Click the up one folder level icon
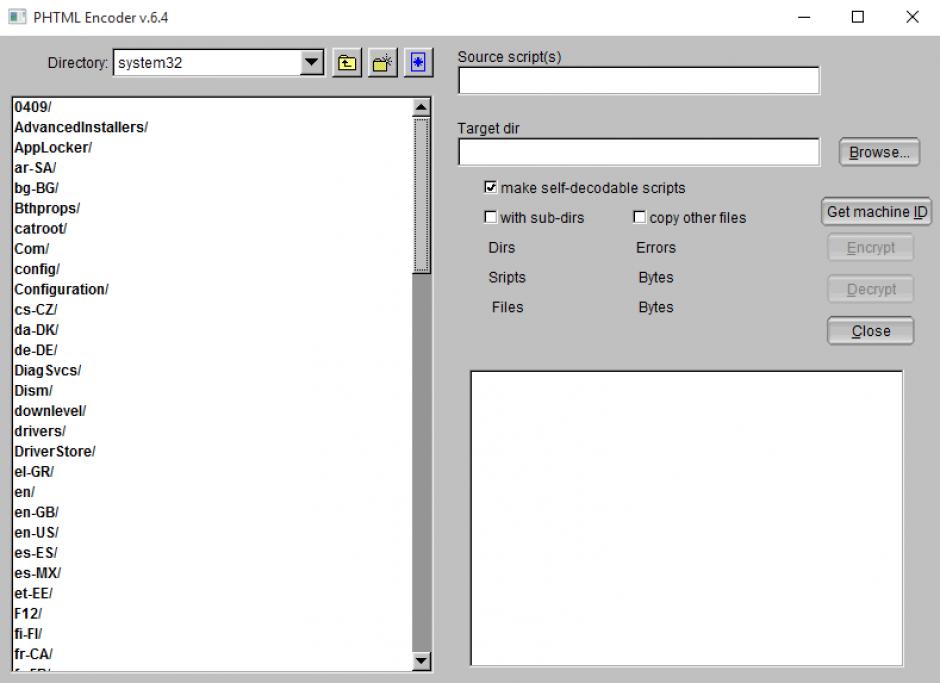This screenshot has width=940, height=683. [x=346, y=63]
